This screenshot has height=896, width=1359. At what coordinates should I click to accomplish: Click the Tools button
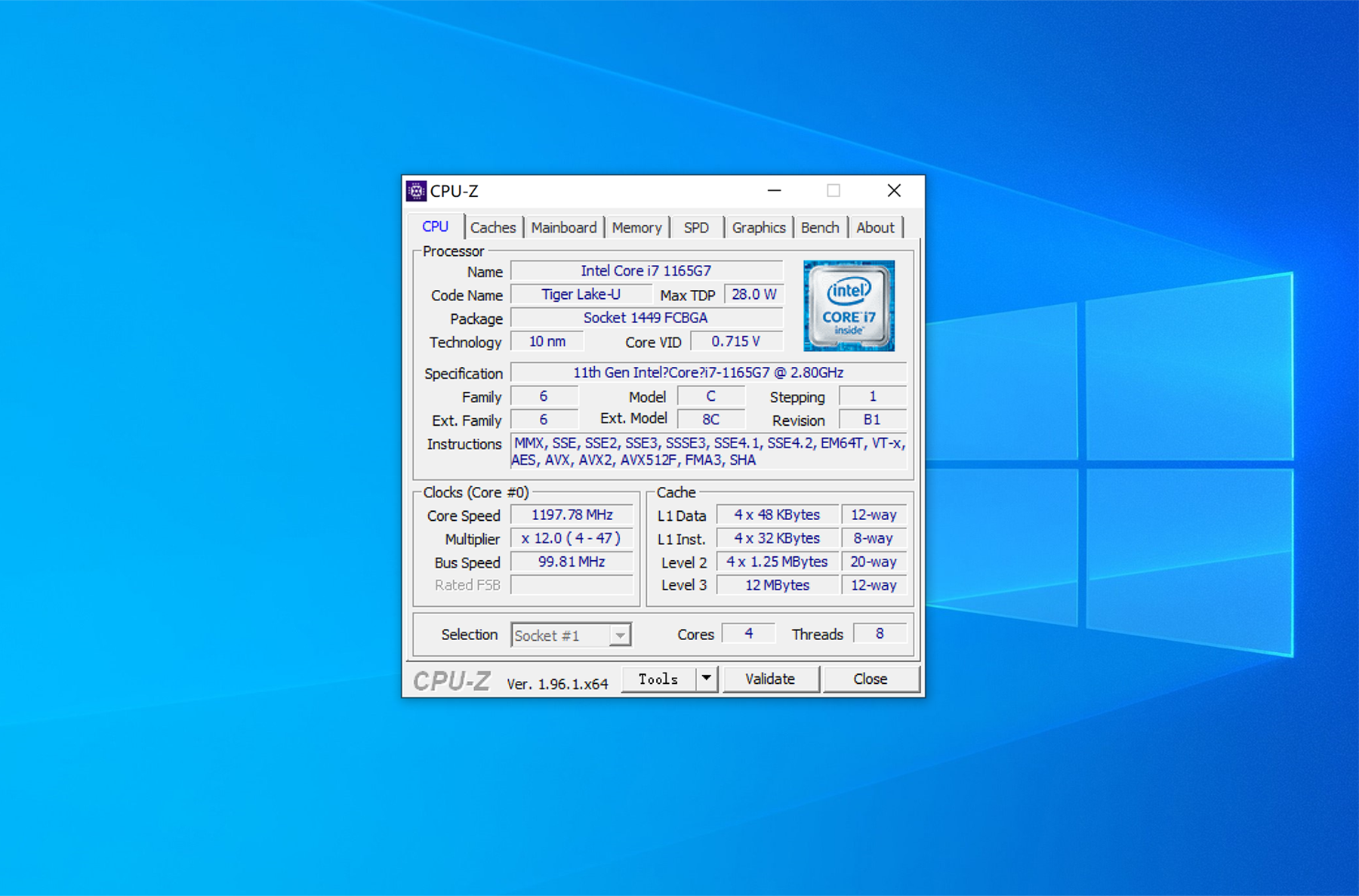pyautogui.click(x=658, y=679)
